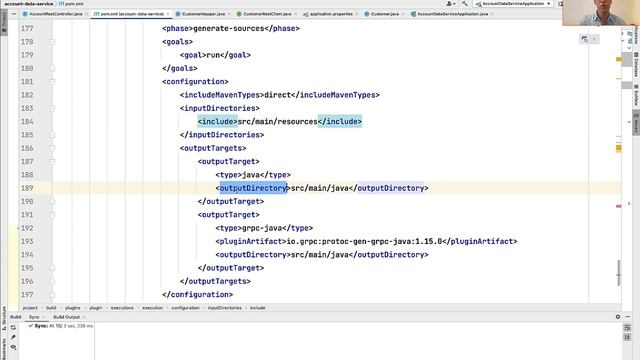The image size is (640, 360).
Task: Close the AccountRestController.java tab
Action: tap(86, 14)
